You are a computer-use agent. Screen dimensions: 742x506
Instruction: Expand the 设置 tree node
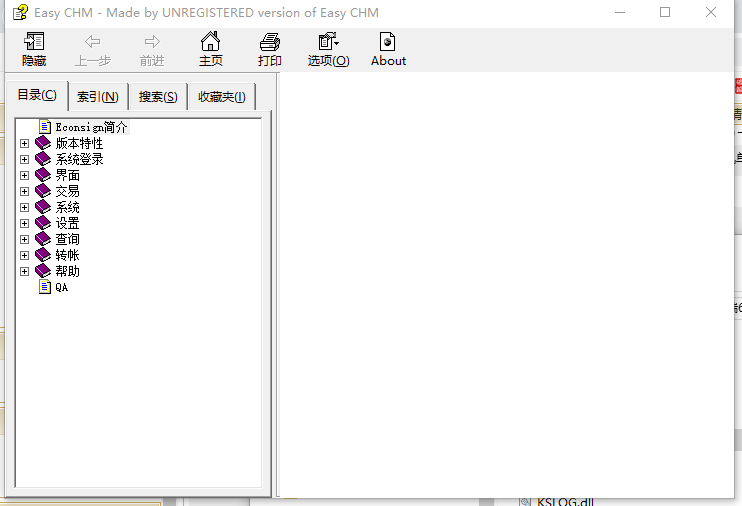pyautogui.click(x=25, y=223)
